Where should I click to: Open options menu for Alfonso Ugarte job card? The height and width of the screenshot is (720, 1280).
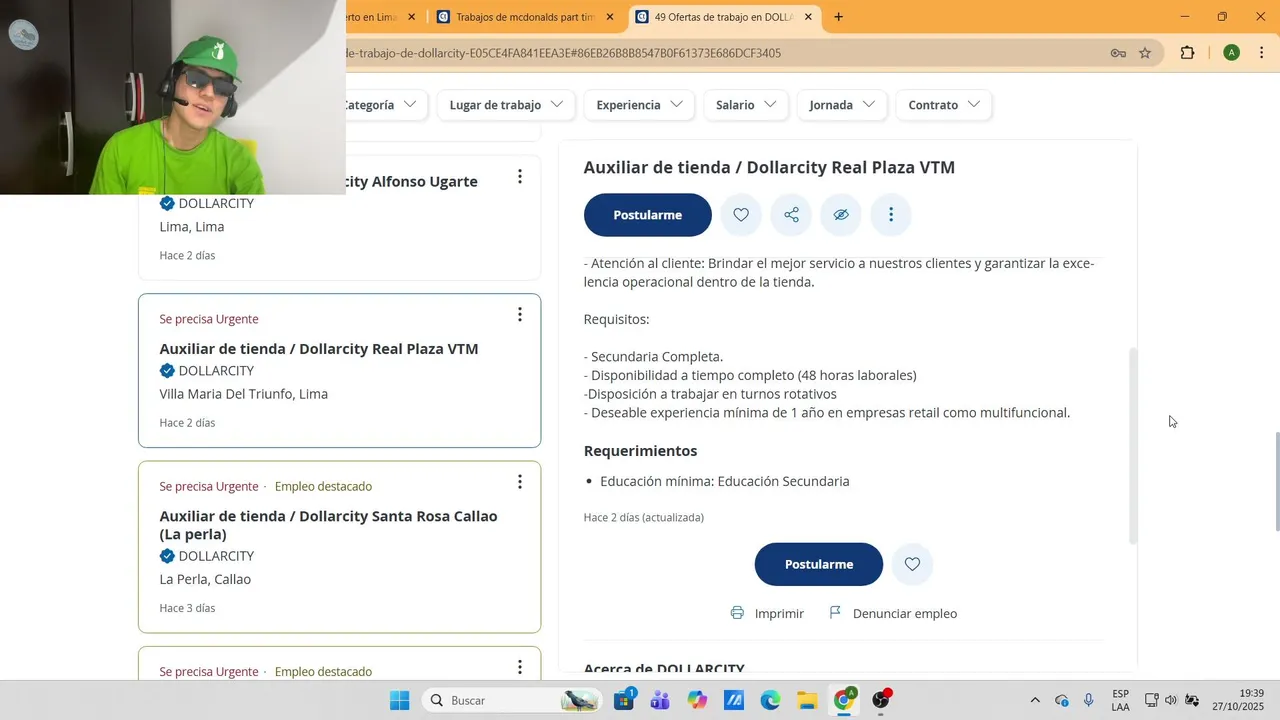pos(519,177)
